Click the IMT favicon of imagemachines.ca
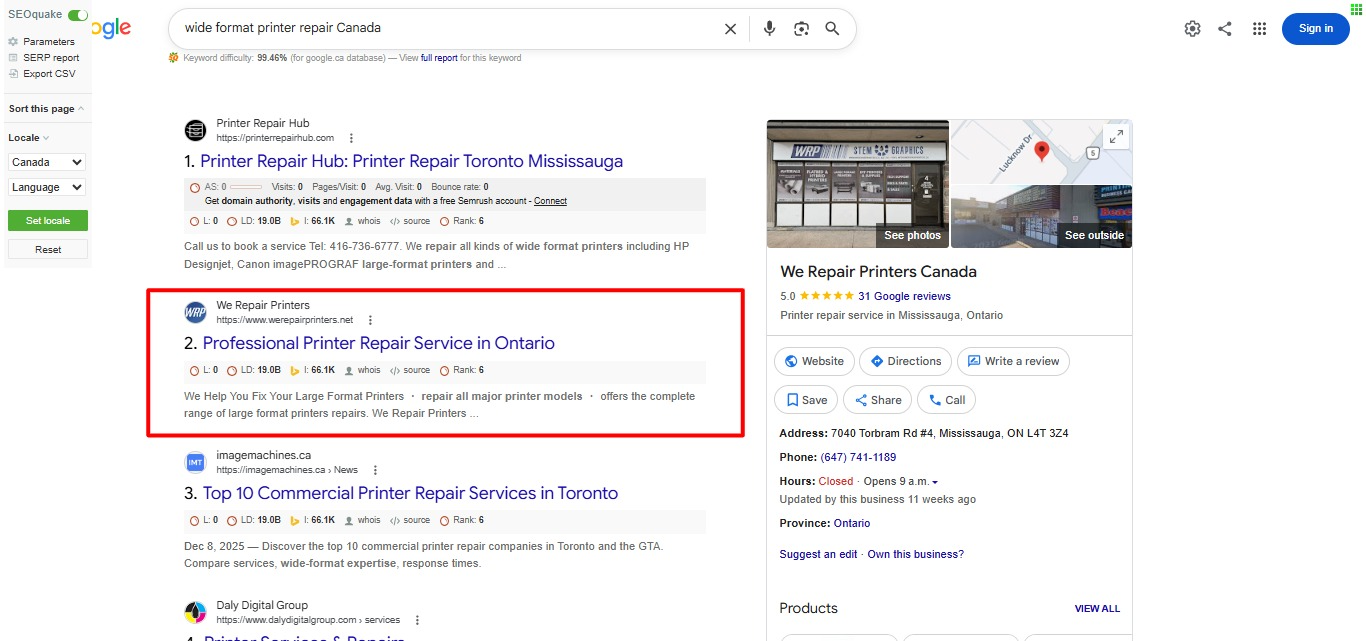 coord(195,462)
